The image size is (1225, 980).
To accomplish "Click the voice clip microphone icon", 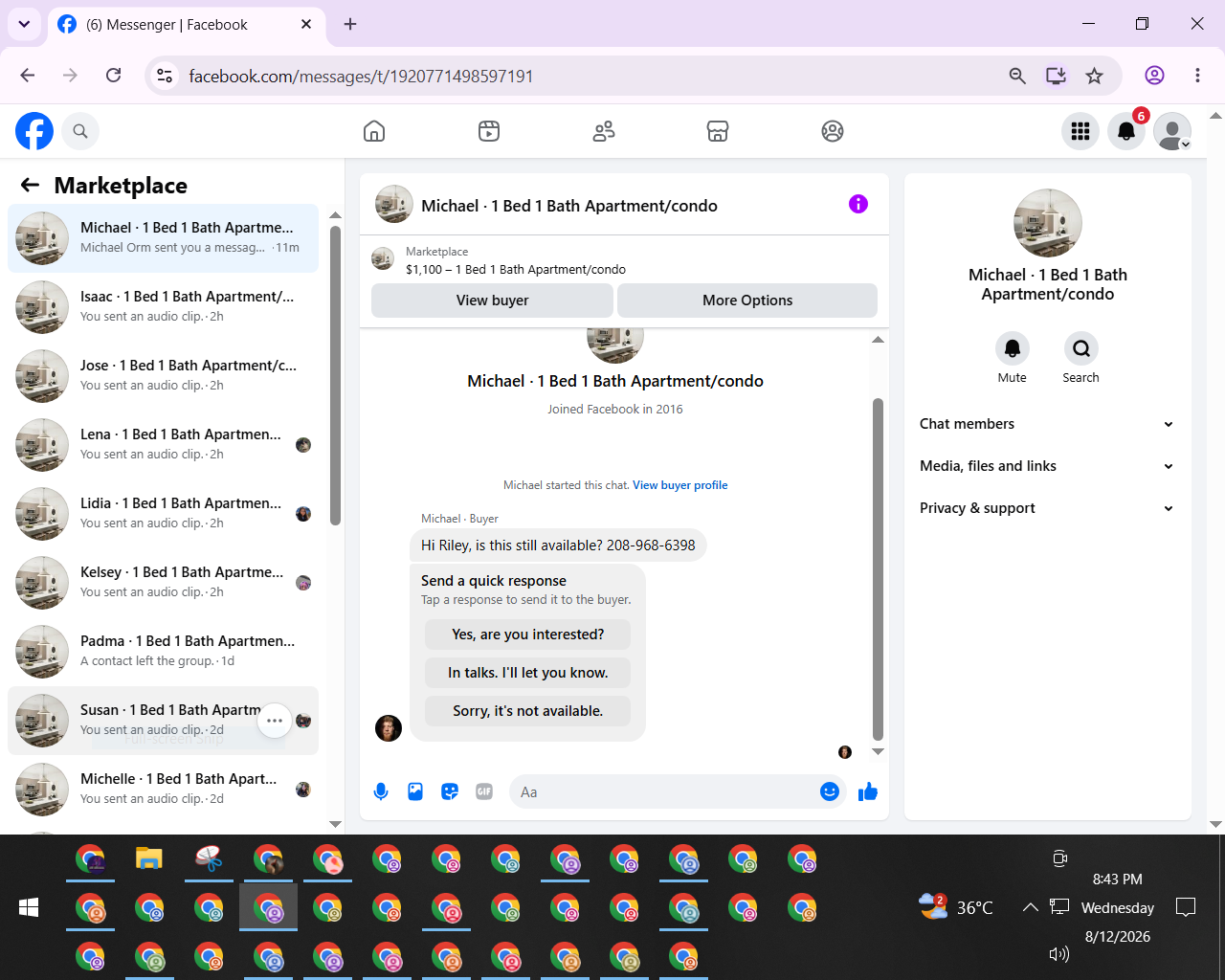I will (x=381, y=791).
